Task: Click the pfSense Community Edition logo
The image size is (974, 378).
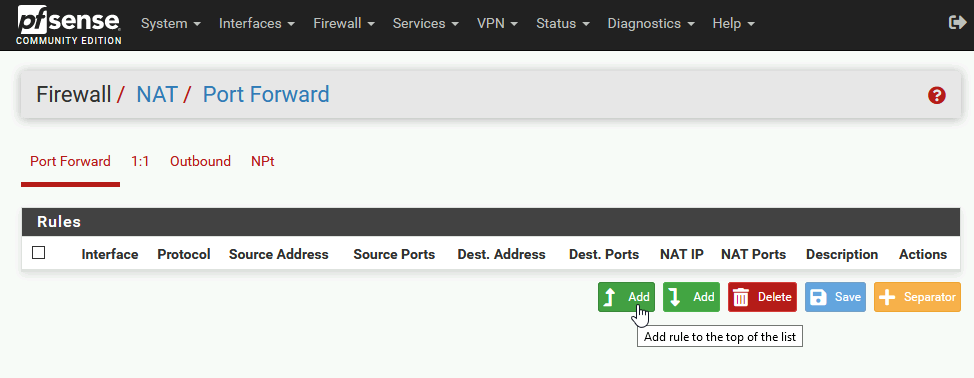Action: 69,25
